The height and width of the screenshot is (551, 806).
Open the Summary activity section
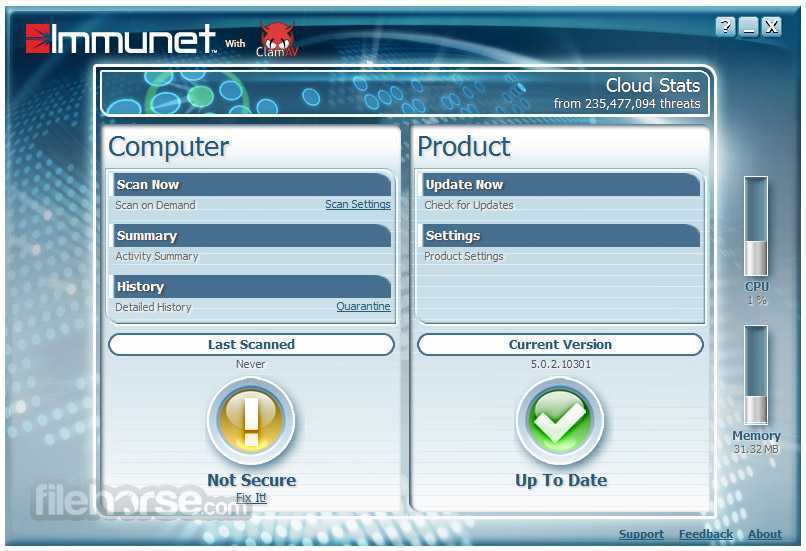pyautogui.click(x=147, y=236)
